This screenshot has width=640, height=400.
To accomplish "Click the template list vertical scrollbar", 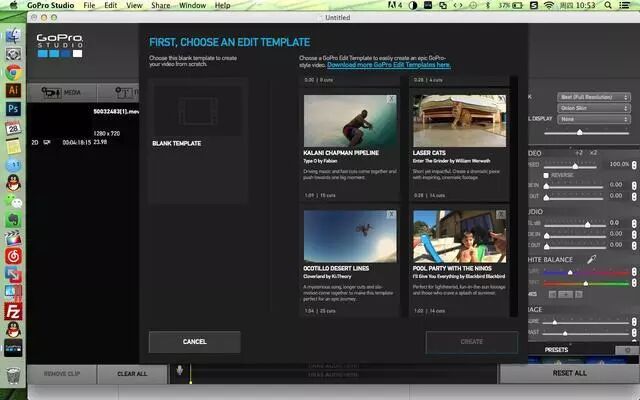I will [514, 196].
